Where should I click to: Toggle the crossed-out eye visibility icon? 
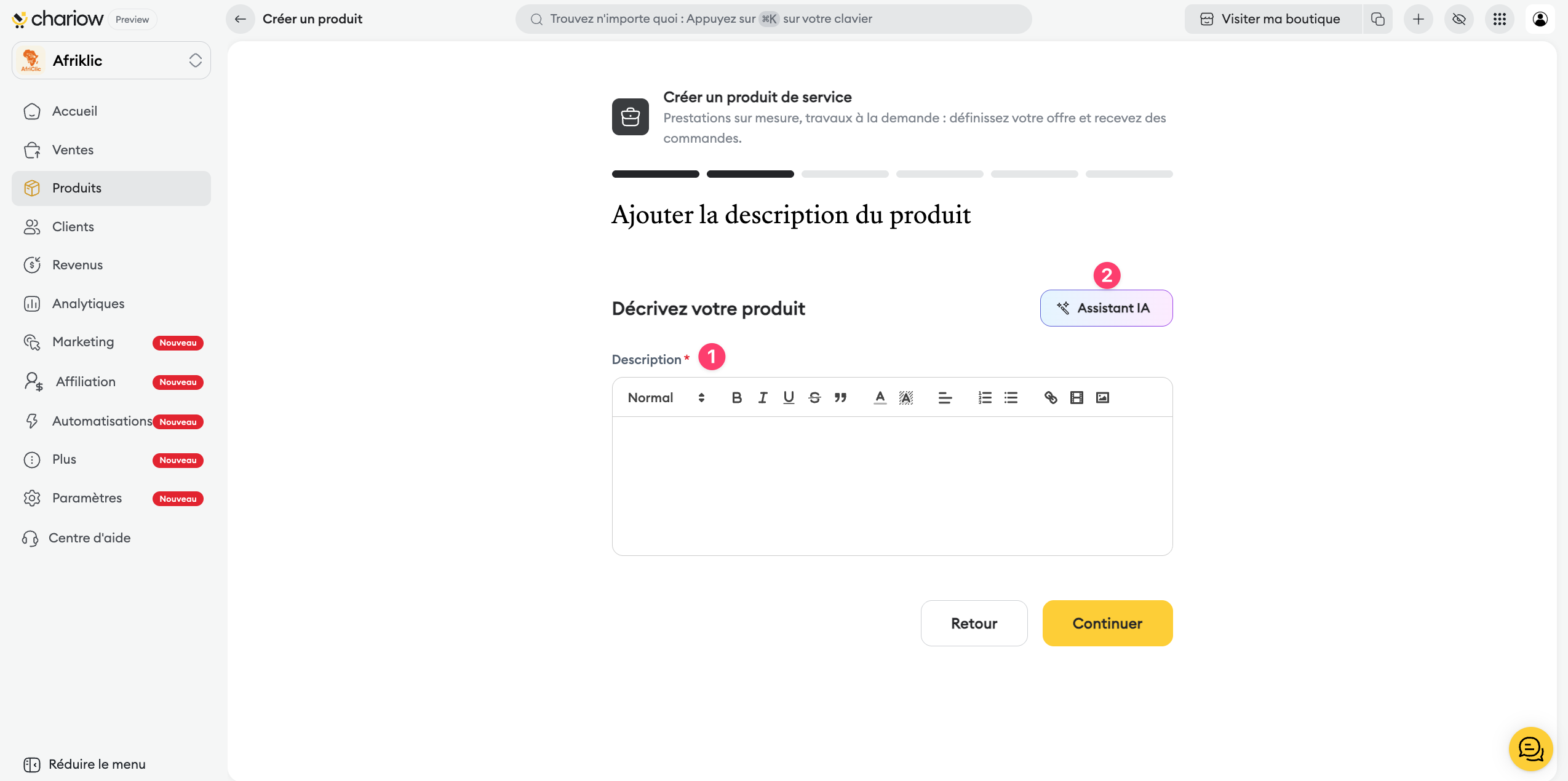1459,19
